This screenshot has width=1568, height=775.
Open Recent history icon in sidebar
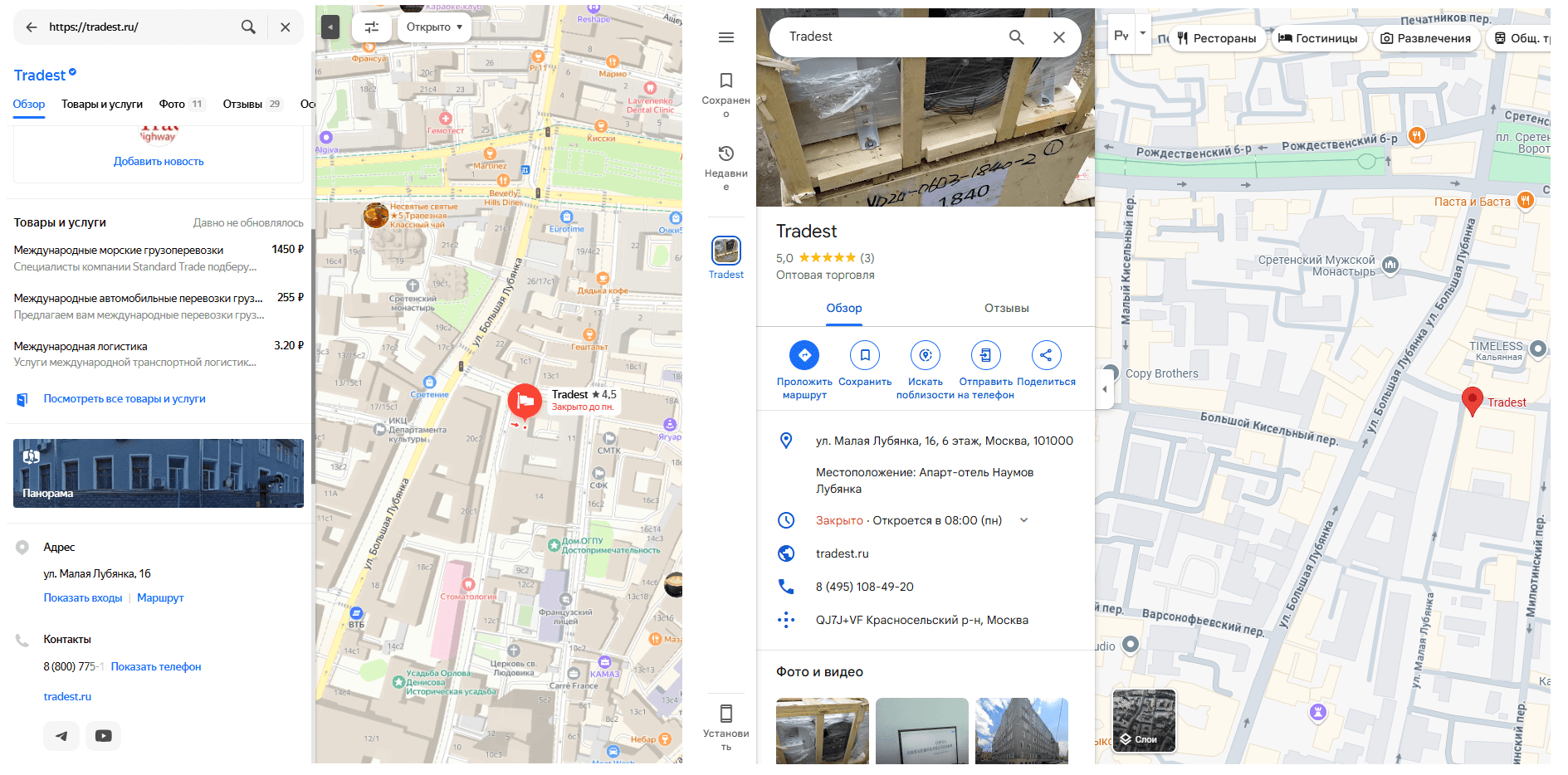coord(726,154)
